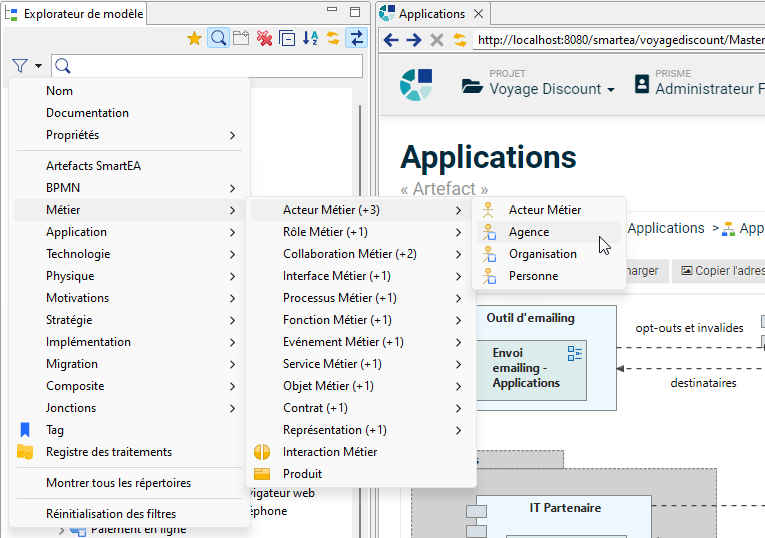Select Interaction Métier menu entry

pos(330,452)
